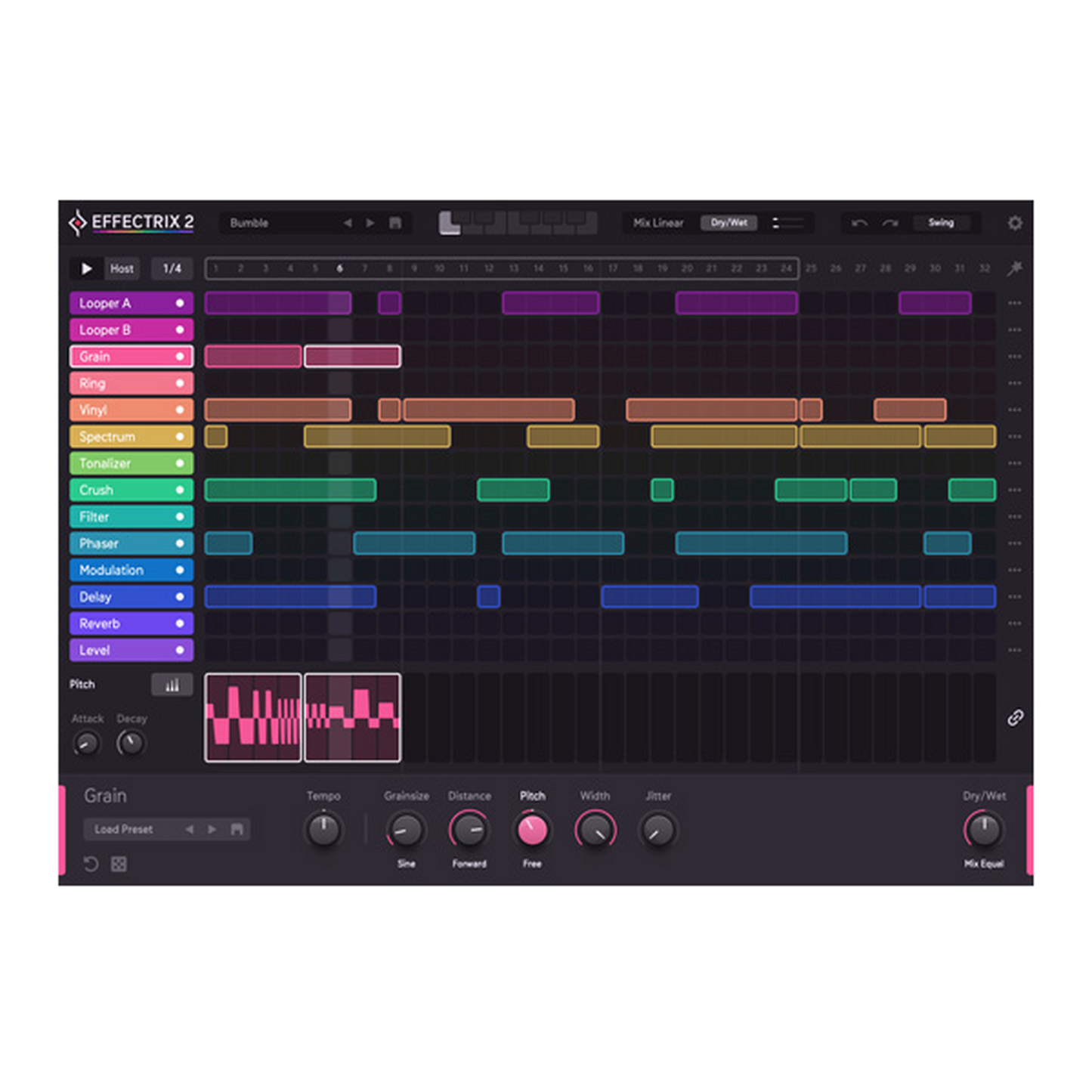Open the Bumble preset name dropdown
The width and height of the screenshot is (1092, 1092).
tap(280, 223)
